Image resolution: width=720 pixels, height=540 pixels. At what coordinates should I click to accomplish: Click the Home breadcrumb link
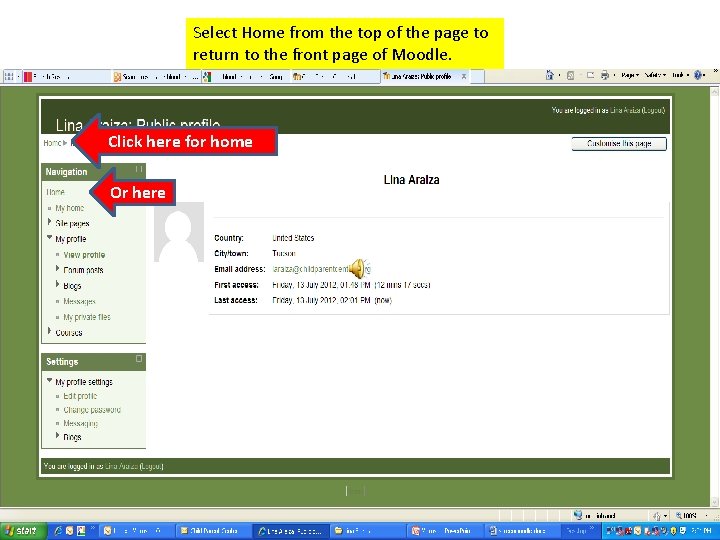[52, 143]
